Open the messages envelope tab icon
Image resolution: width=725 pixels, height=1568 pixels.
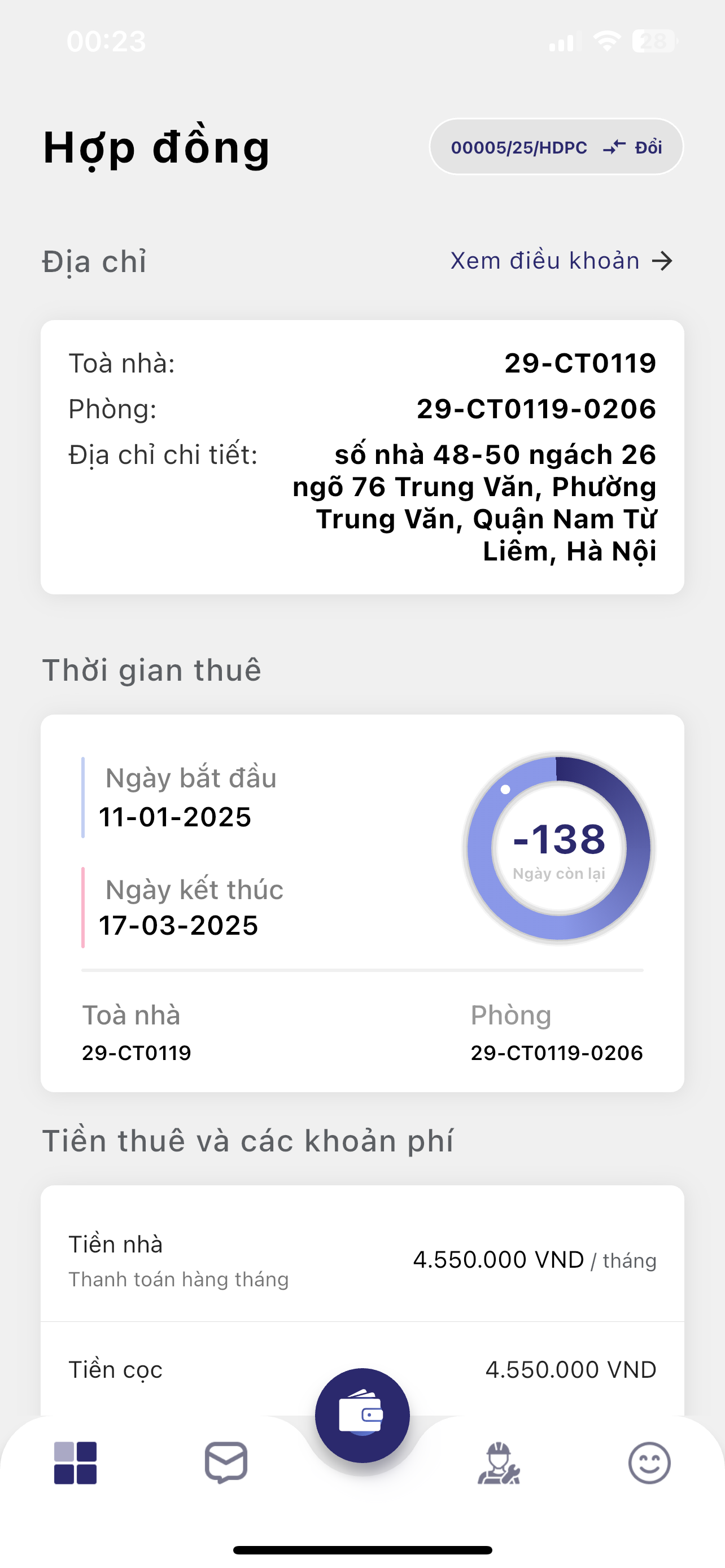tap(226, 1462)
